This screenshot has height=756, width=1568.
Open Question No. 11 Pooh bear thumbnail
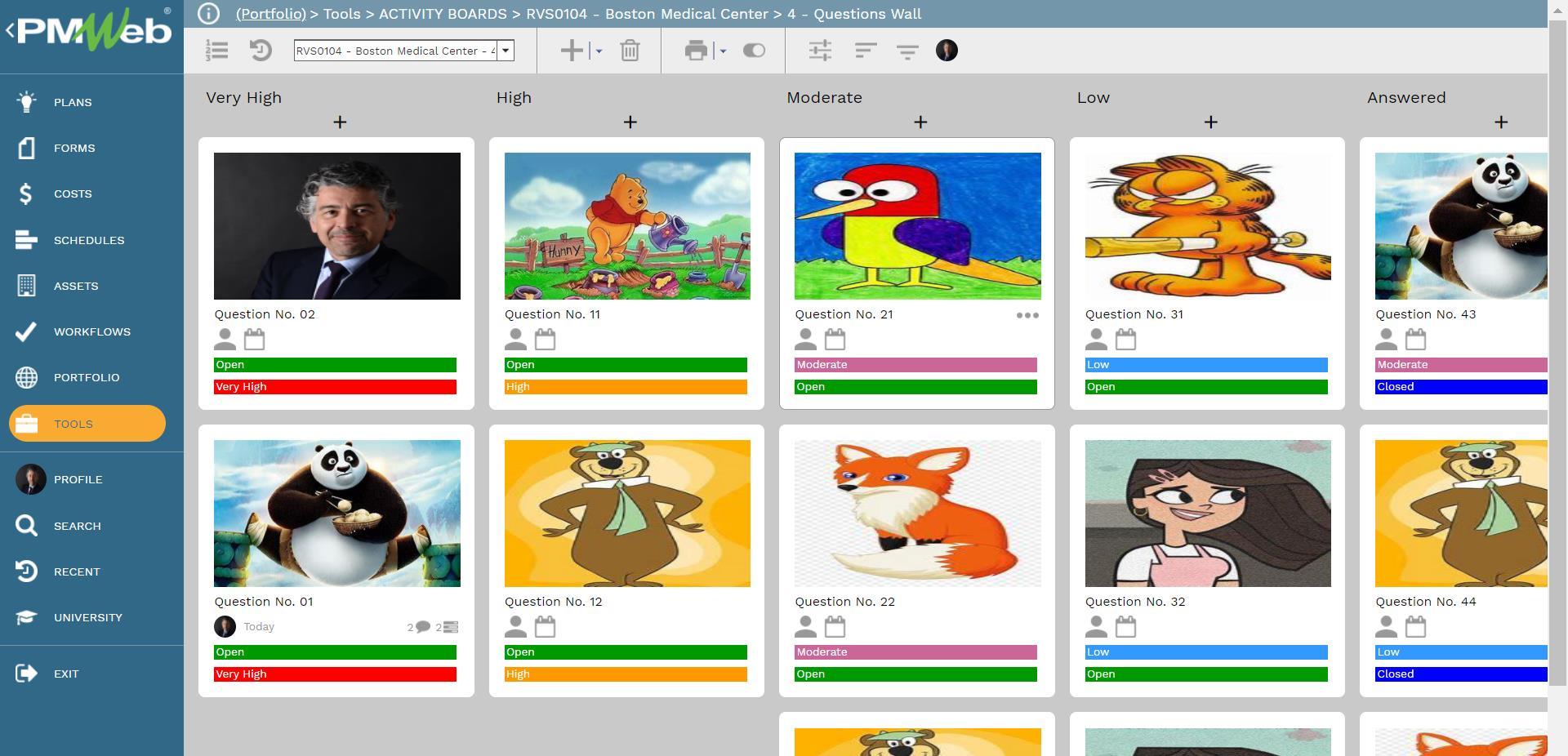(x=627, y=226)
